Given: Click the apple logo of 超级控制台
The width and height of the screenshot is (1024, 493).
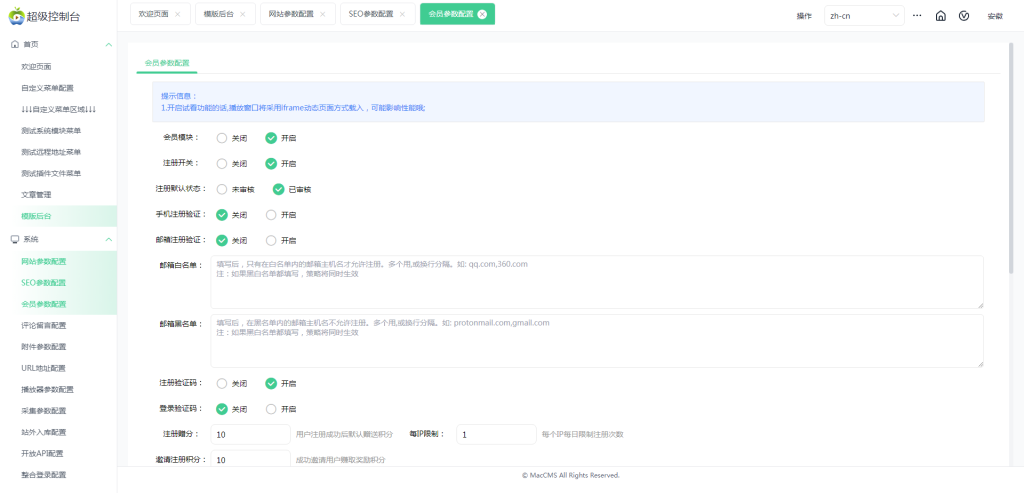Looking at the screenshot, I should (16, 16).
